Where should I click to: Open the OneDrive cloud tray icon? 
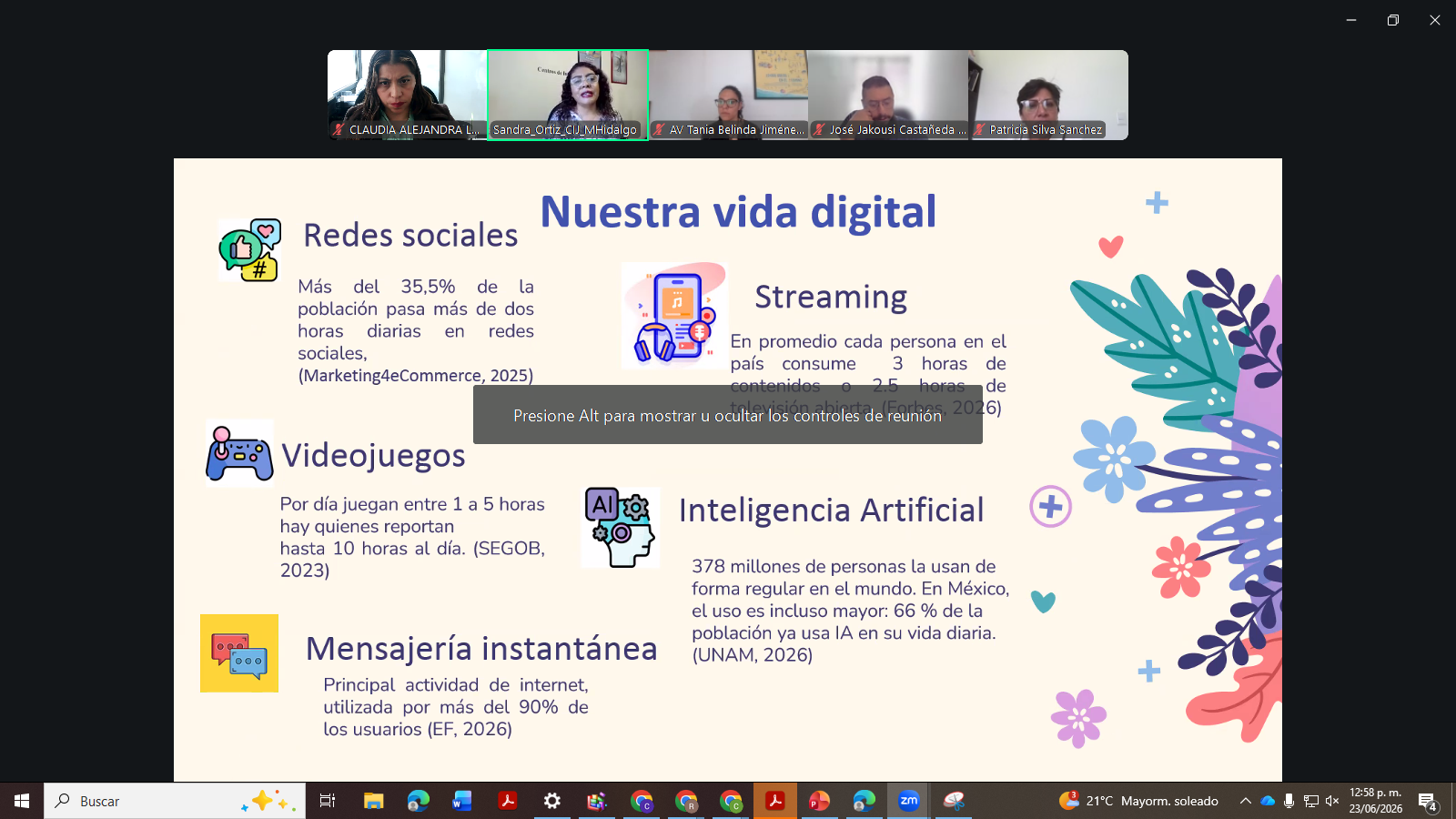(1268, 801)
